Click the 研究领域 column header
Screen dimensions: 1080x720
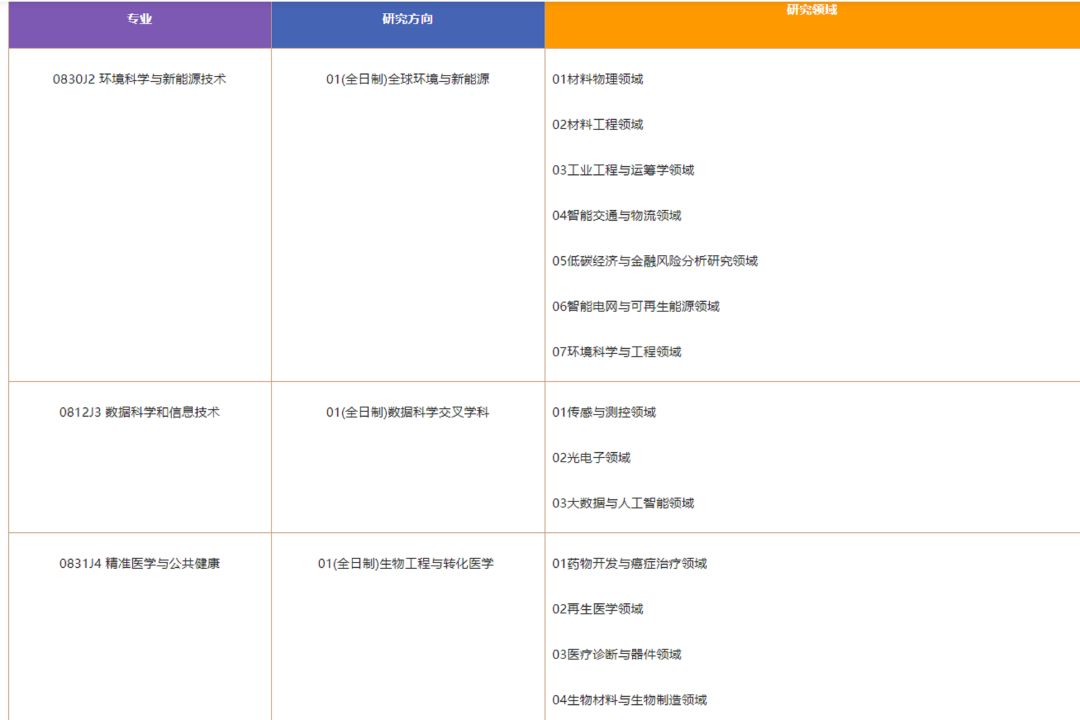pyautogui.click(x=811, y=11)
